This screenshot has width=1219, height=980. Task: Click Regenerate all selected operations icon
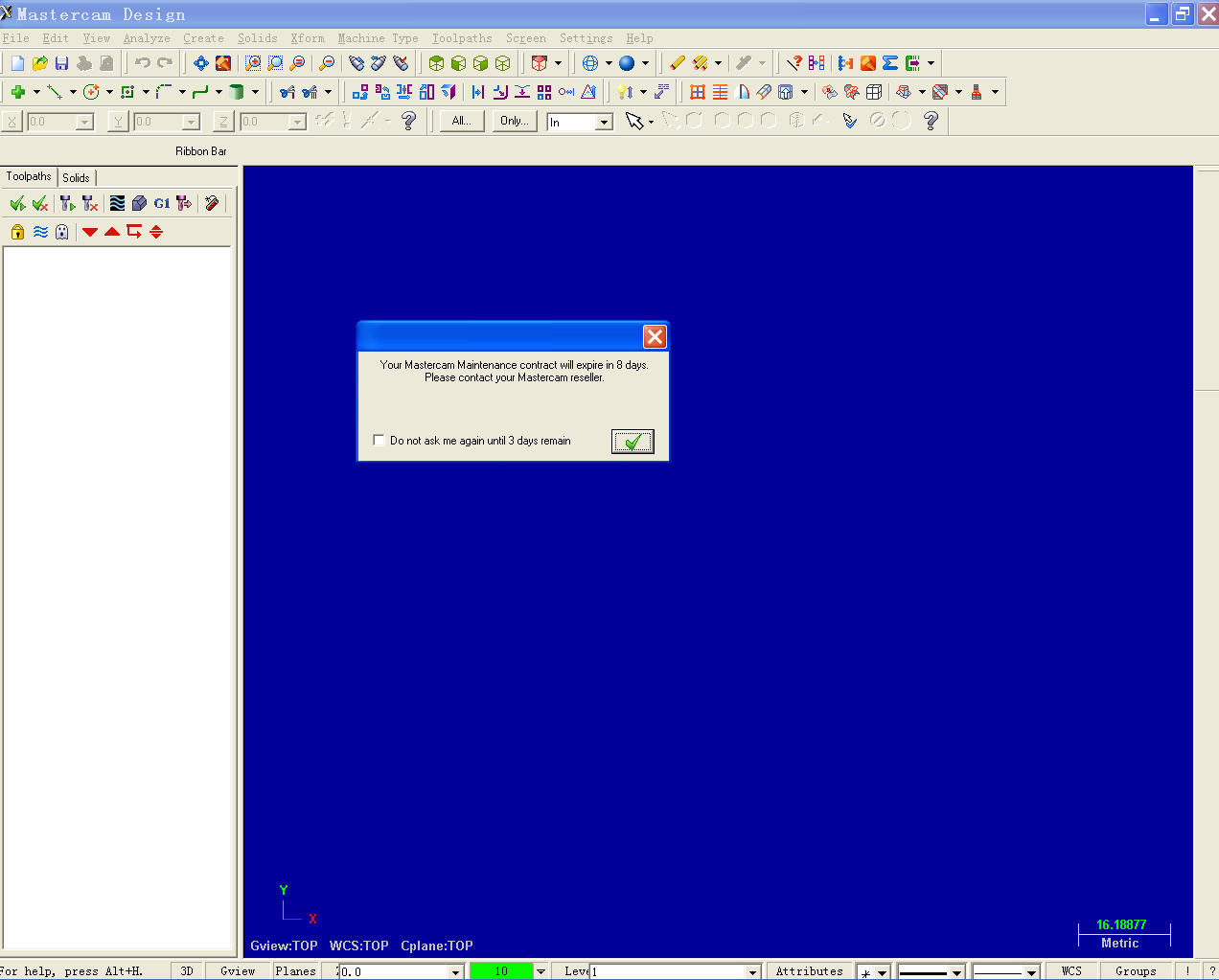67,203
